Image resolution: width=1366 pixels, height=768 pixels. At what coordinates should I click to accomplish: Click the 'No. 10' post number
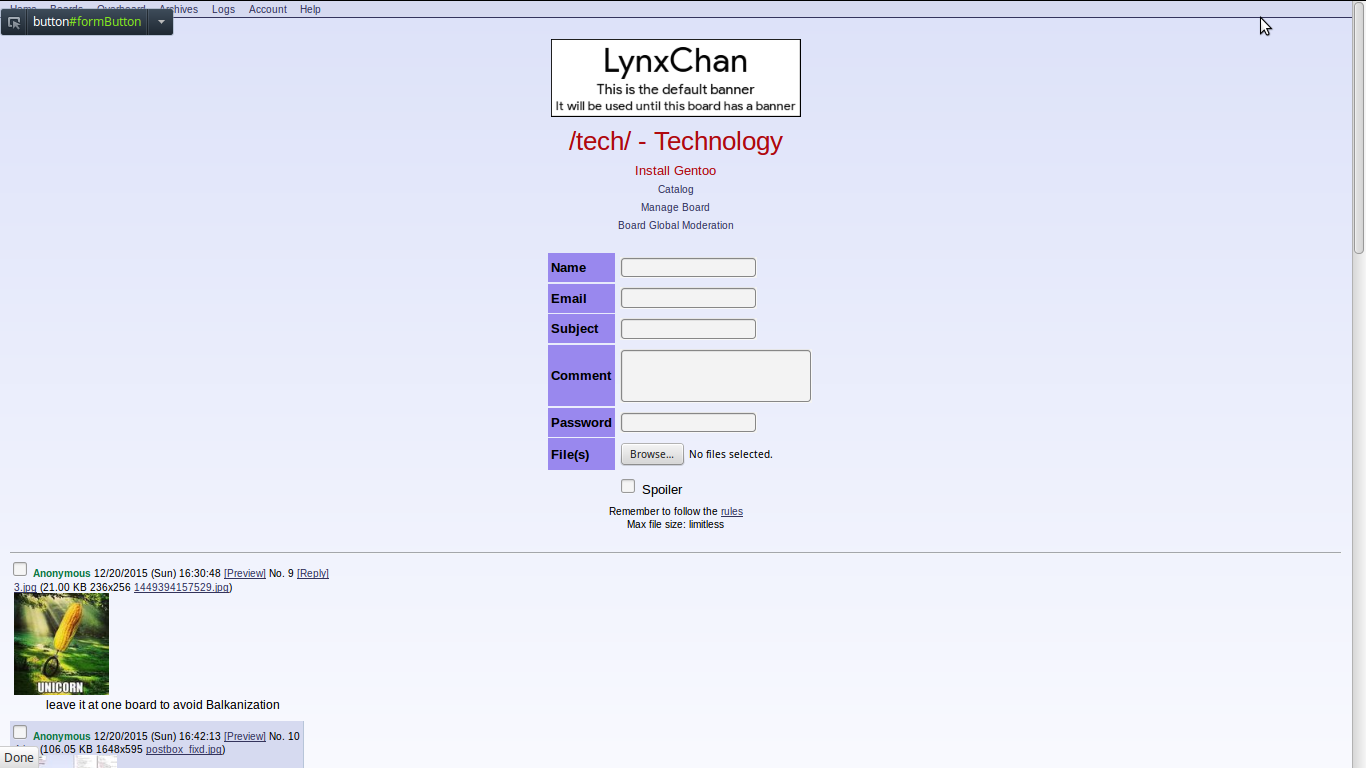tap(284, 736)
